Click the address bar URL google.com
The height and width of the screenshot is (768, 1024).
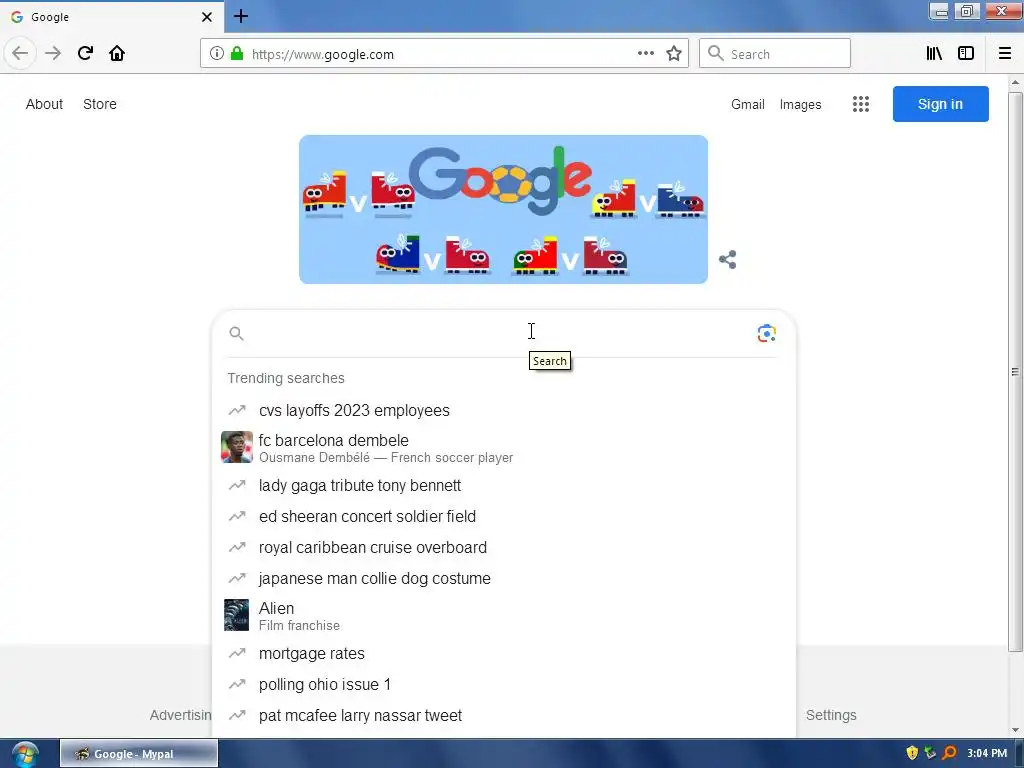point(323,54)
